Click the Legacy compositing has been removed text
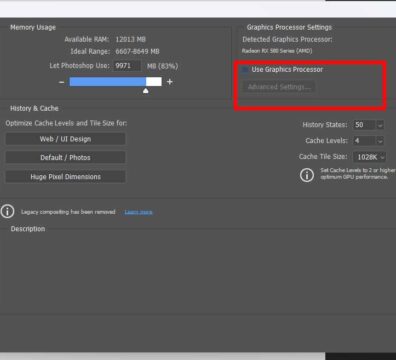The height and width of the screenshot is (360, 396). [68, 212]
